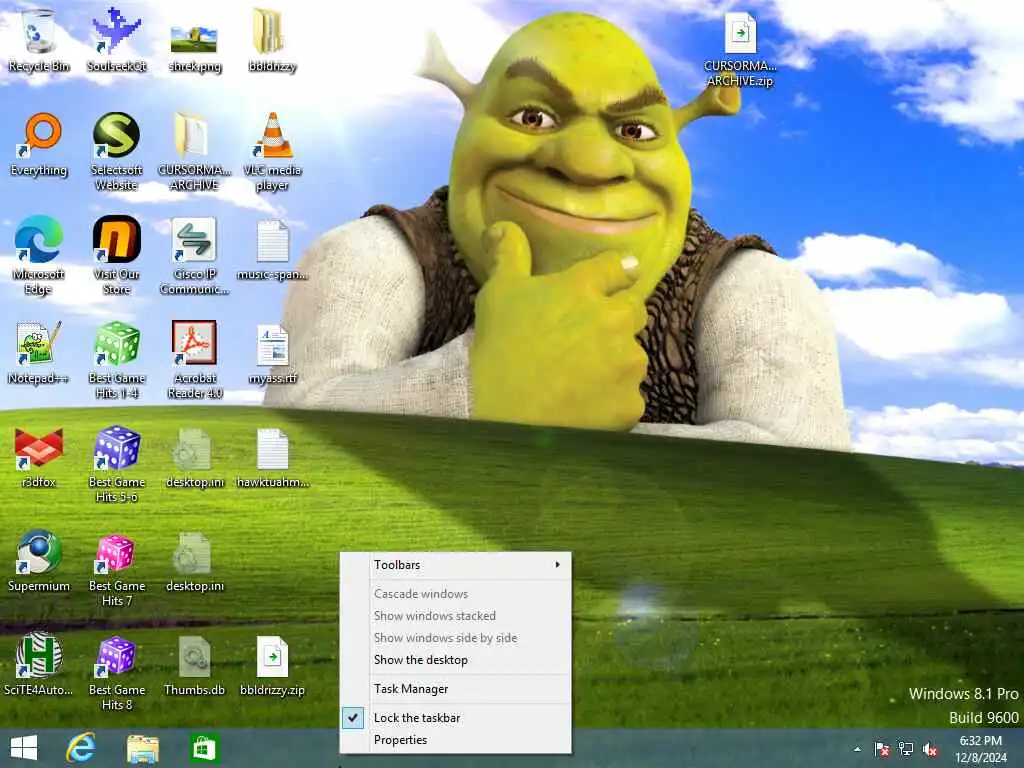The width and height of the screenshot is (1024, 768).
Task: Open the Windows Store taskbar icon
Action: [x=203, y=748]
